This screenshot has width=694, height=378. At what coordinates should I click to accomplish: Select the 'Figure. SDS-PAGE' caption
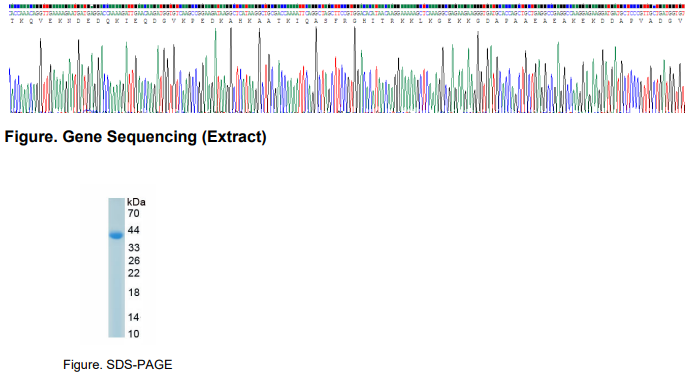click(118, 365)
